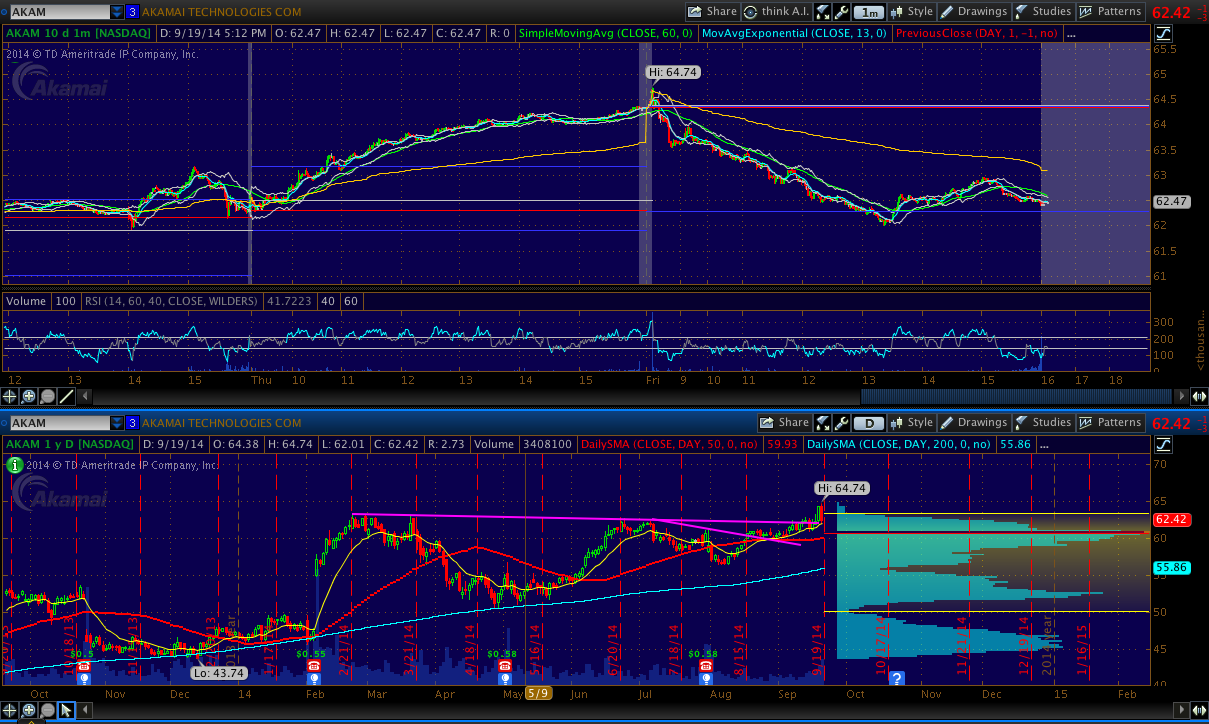
Task: Select the 1m timeframe button in upper chart
Action: click(x=869, y=12)
